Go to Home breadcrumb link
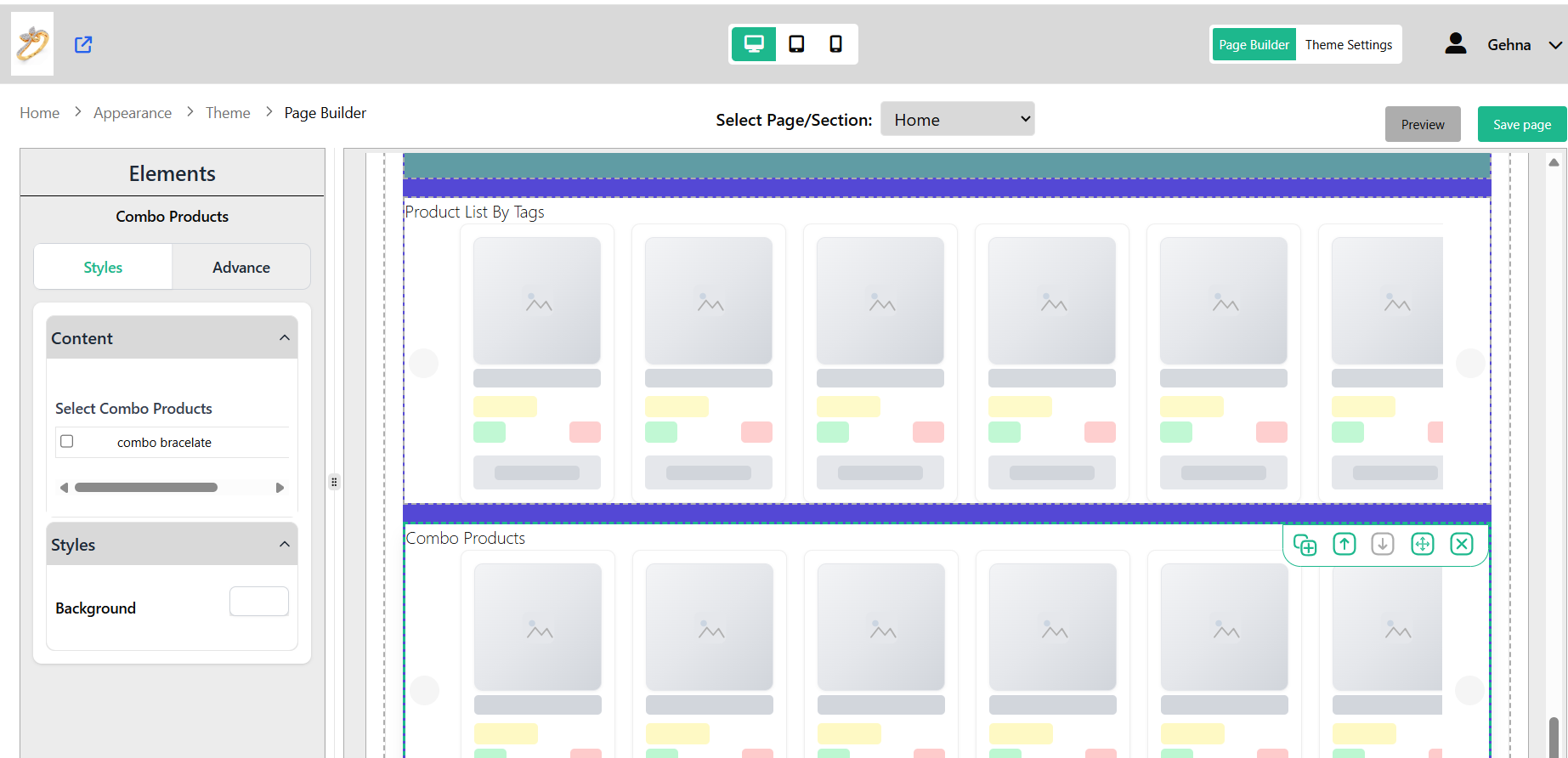Image resolution: width=1568 pixels, height=758 pixels. point(40,113)
